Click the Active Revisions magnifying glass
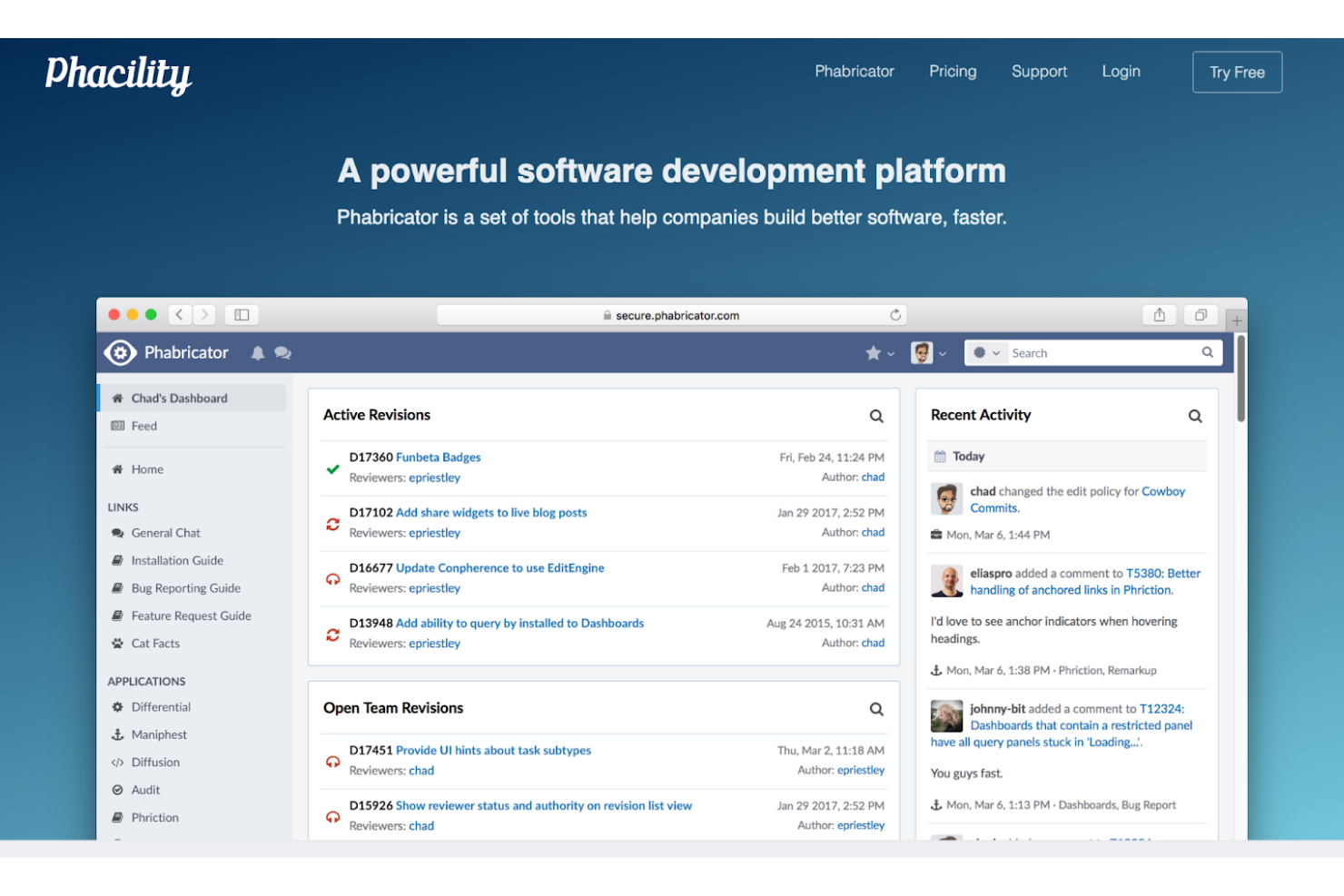 click(x=876, y=415)
